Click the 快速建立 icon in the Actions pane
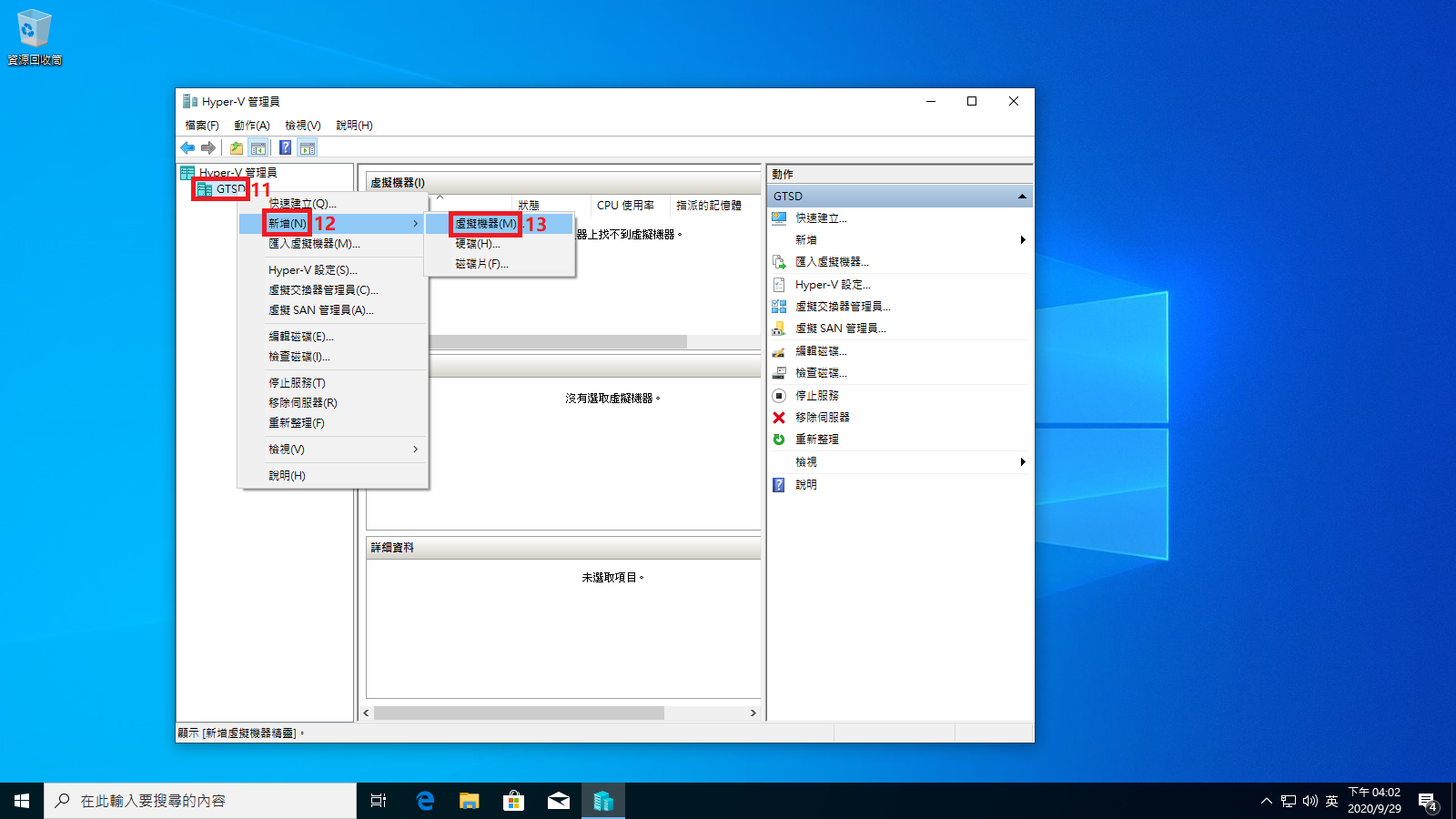 (x=779, y=218)
